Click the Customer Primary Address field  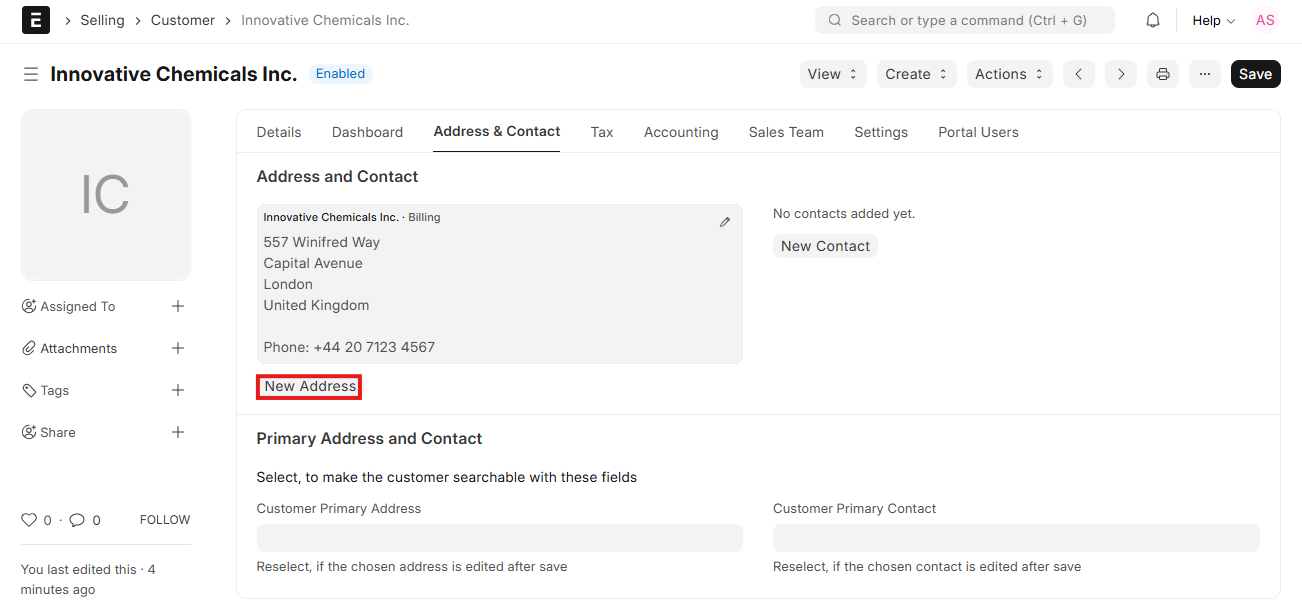tap(499, 538)
